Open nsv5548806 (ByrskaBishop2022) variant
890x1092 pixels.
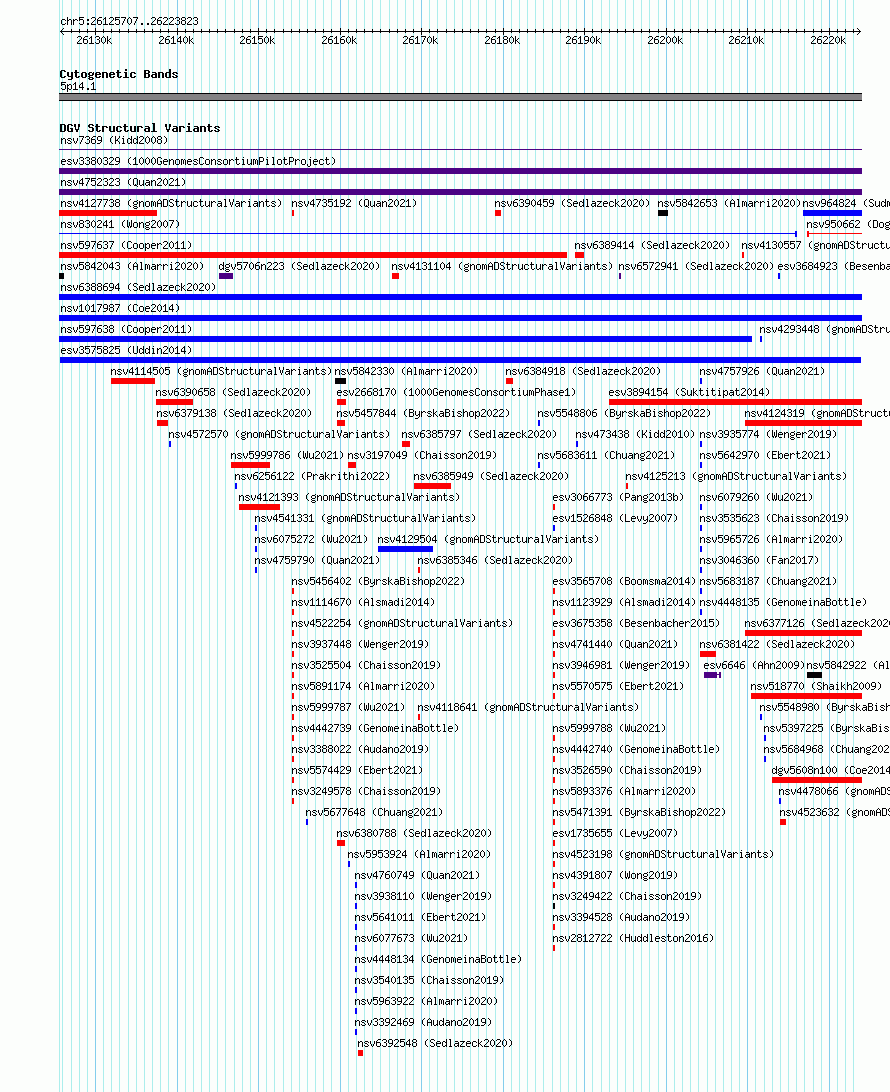coord(624,412)
